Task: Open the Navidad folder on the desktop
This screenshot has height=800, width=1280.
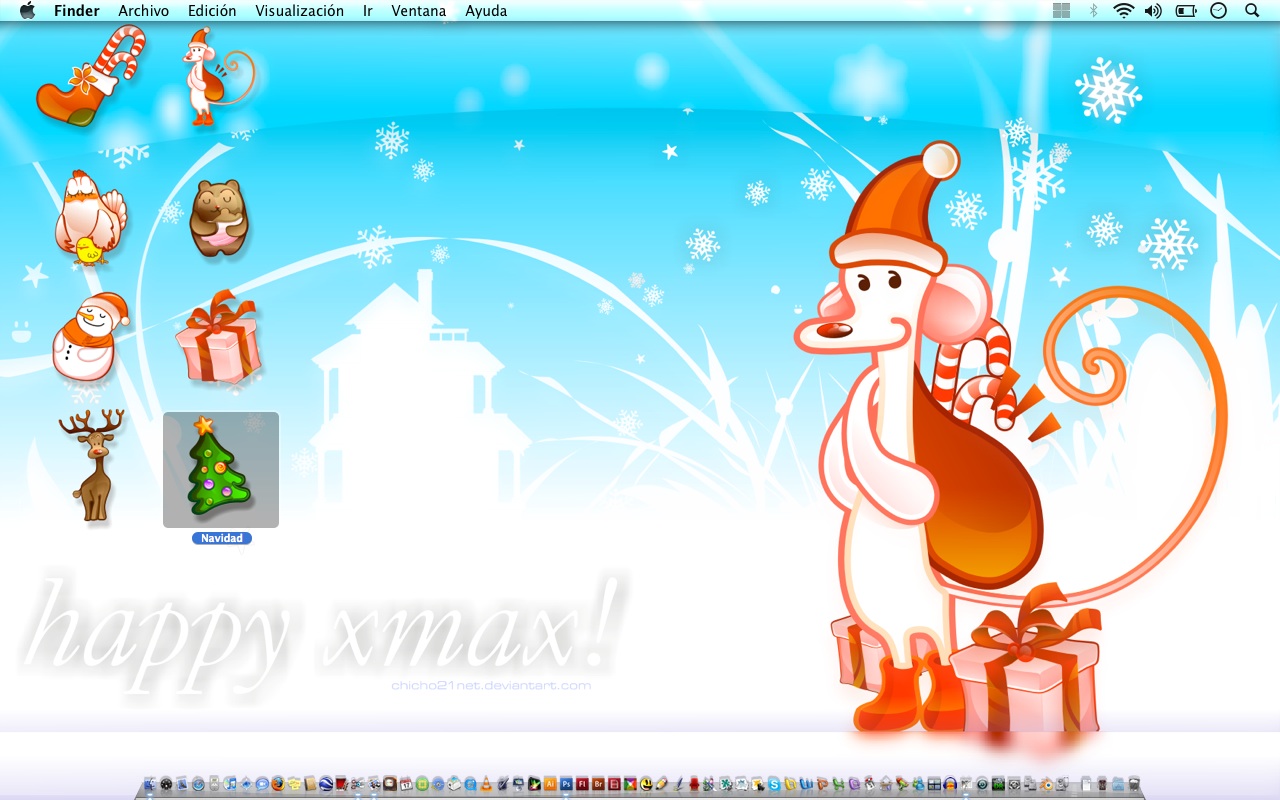Action: pyautogui.click(x=220, y=470)
